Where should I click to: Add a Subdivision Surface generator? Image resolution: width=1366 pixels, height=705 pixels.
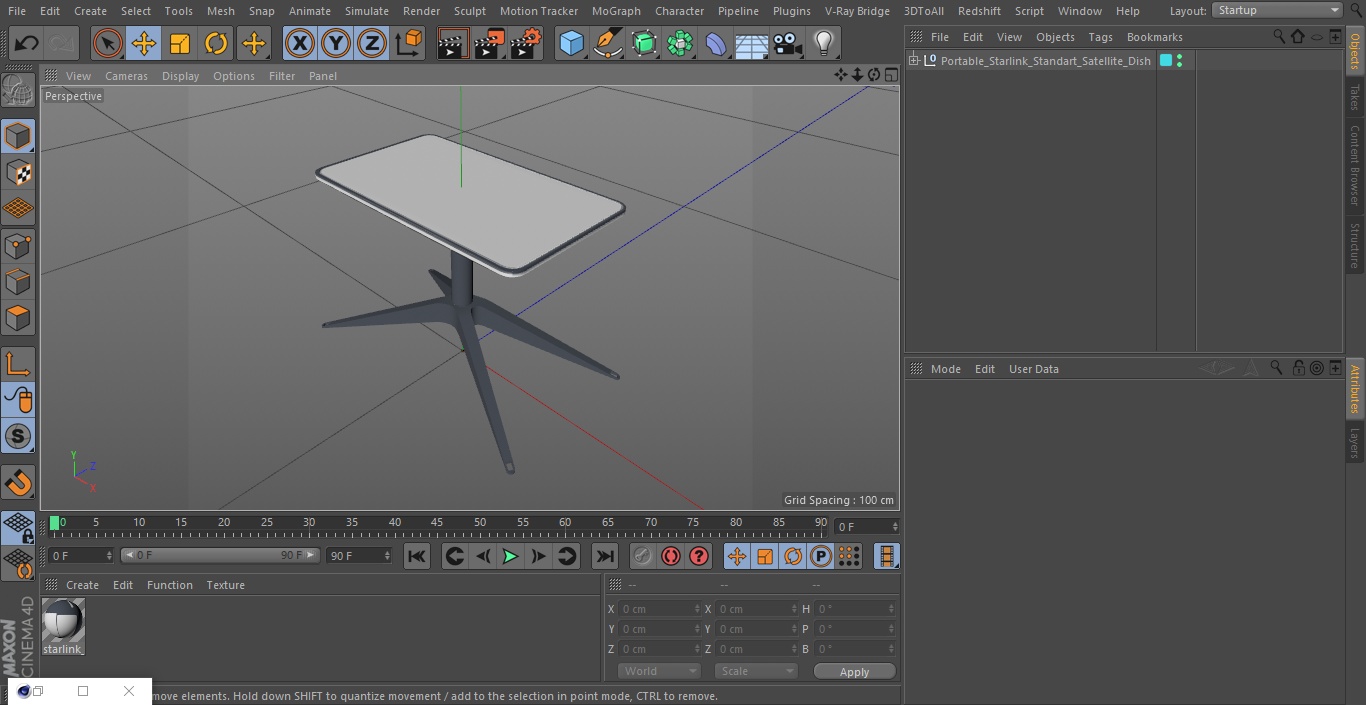coord(644,43)
